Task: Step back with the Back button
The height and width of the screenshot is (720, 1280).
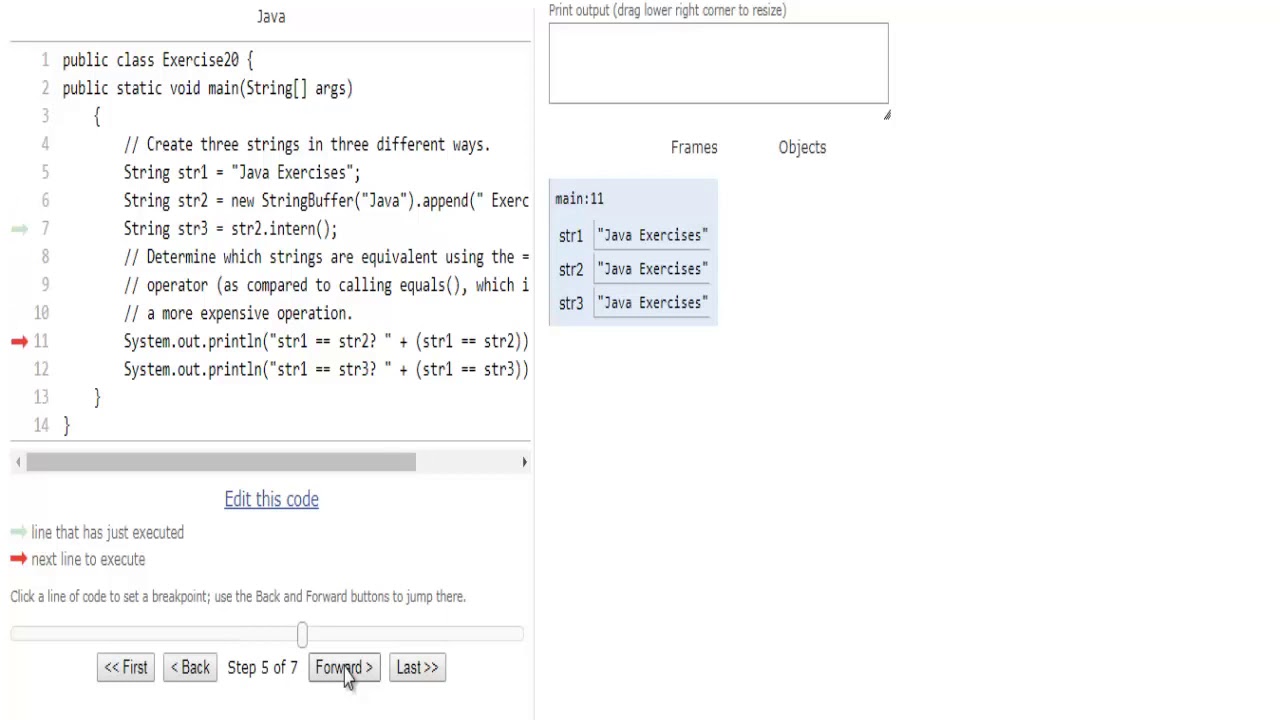Action: pos(190,668)
